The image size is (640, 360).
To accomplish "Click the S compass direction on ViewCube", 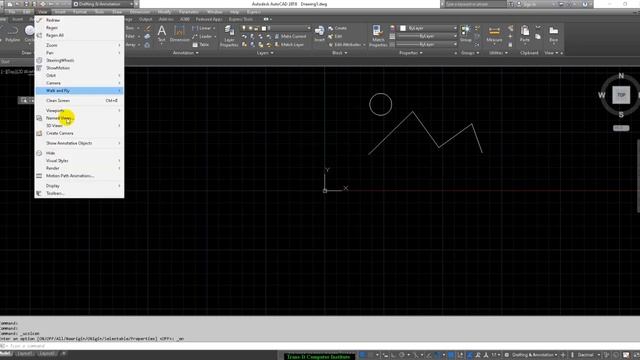I will (621, 115).
